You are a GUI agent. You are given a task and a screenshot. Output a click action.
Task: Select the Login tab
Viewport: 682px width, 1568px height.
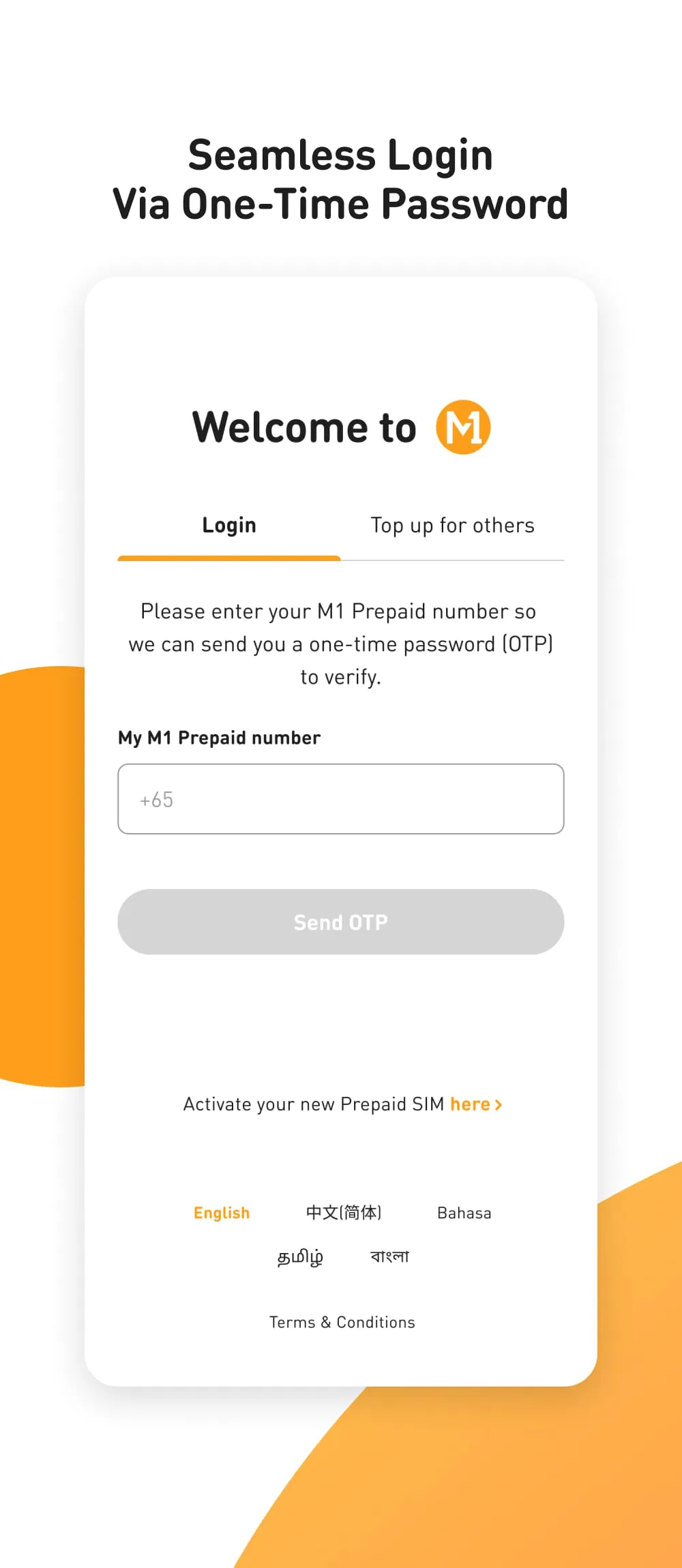tap(229, 525)
